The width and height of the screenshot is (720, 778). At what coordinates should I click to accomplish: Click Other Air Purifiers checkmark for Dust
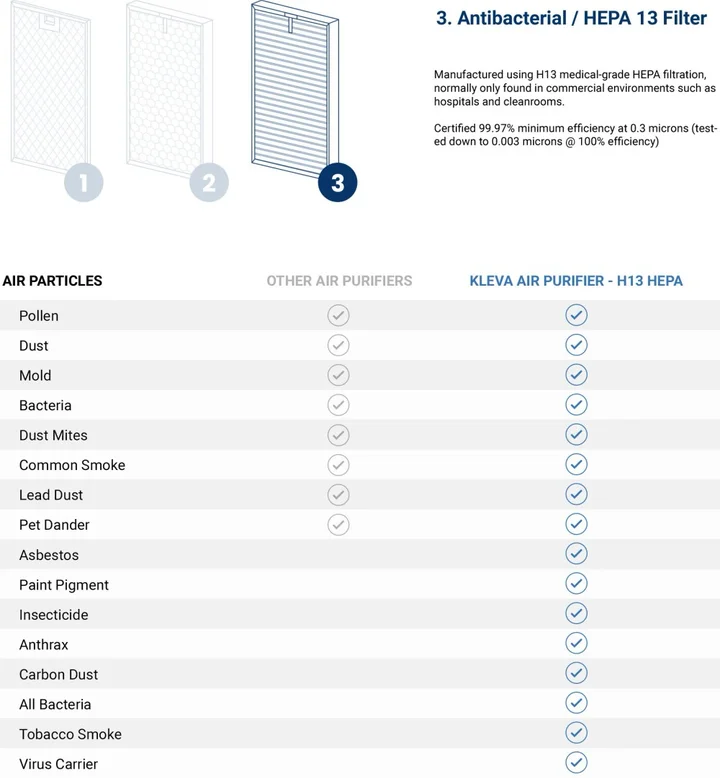[339, 346]
